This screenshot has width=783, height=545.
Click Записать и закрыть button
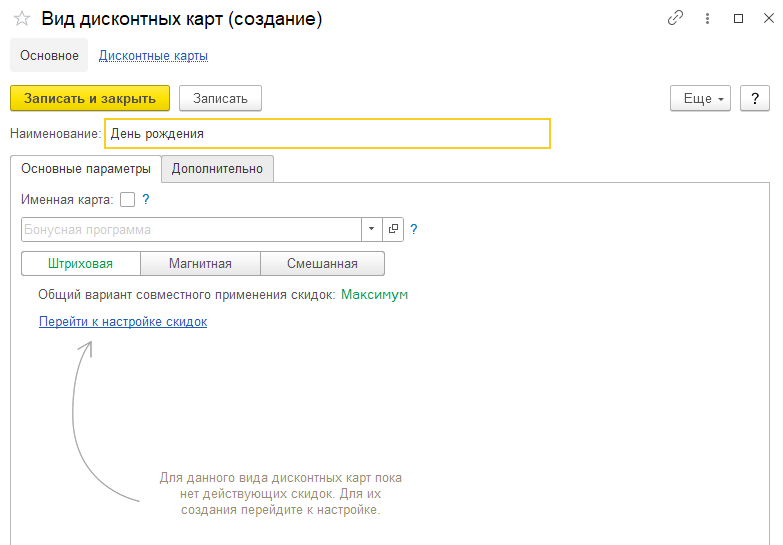pos(90,98)
